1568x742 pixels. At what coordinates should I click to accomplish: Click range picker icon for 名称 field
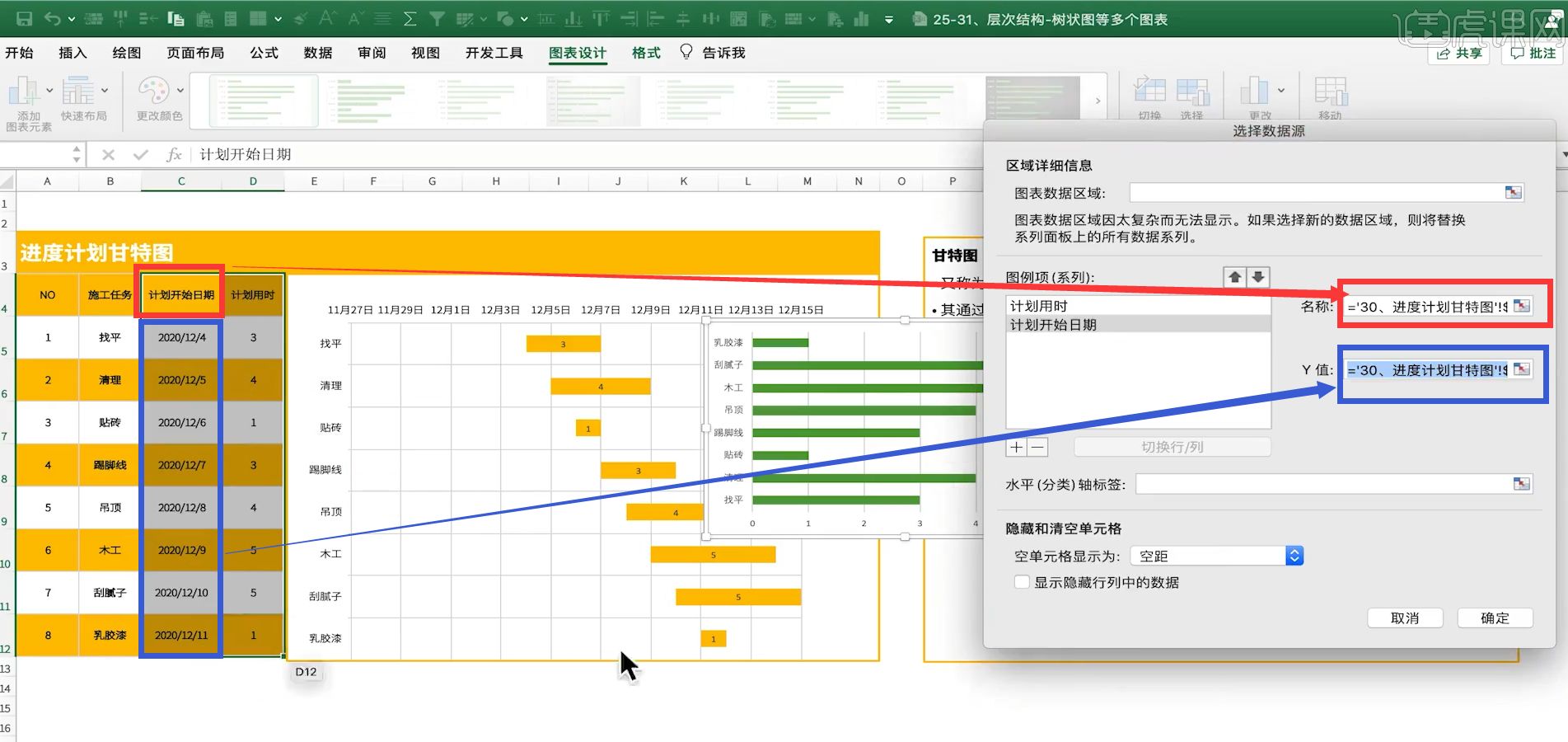coord(1521,306)
